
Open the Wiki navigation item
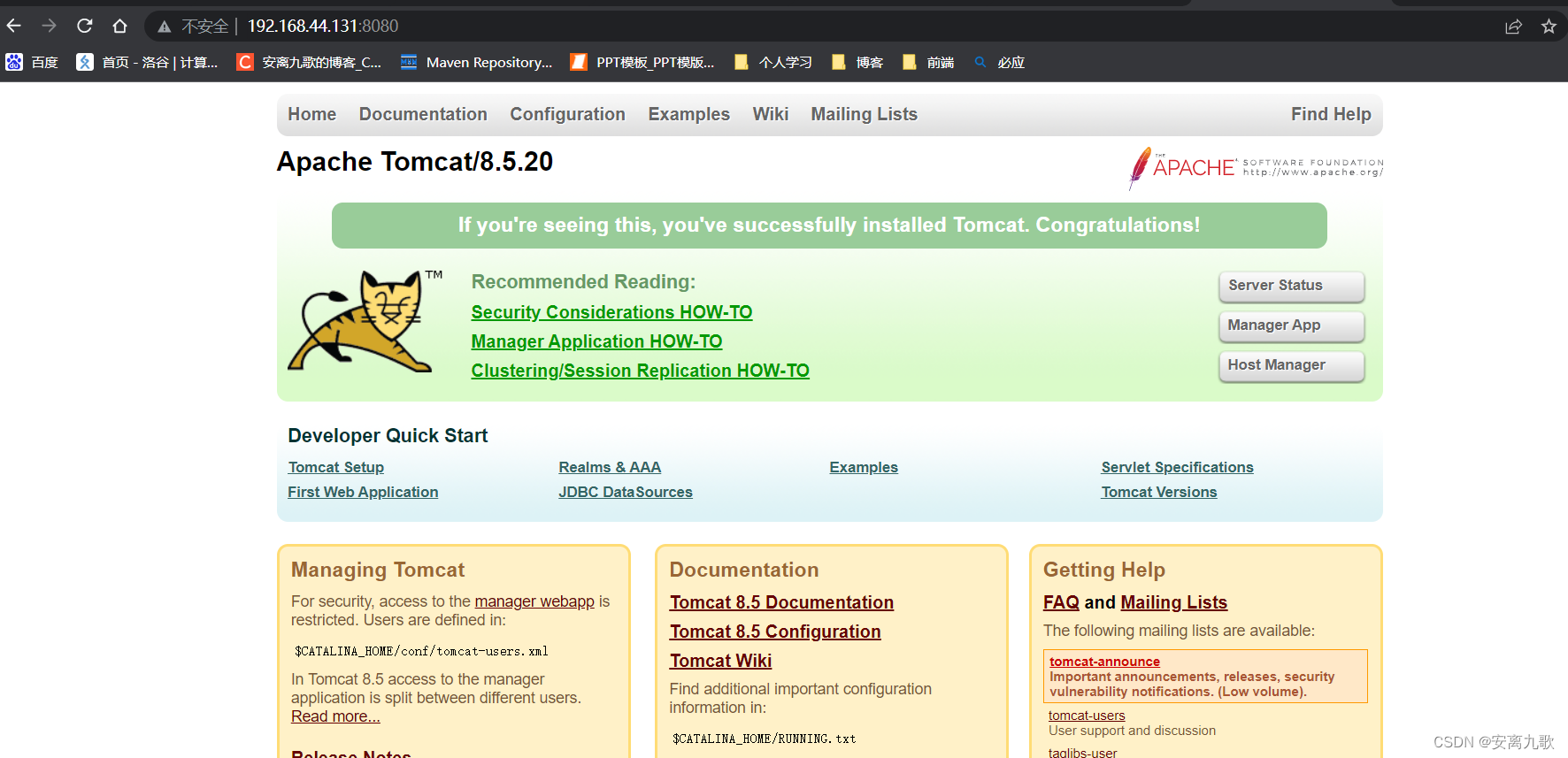point(770,114)
